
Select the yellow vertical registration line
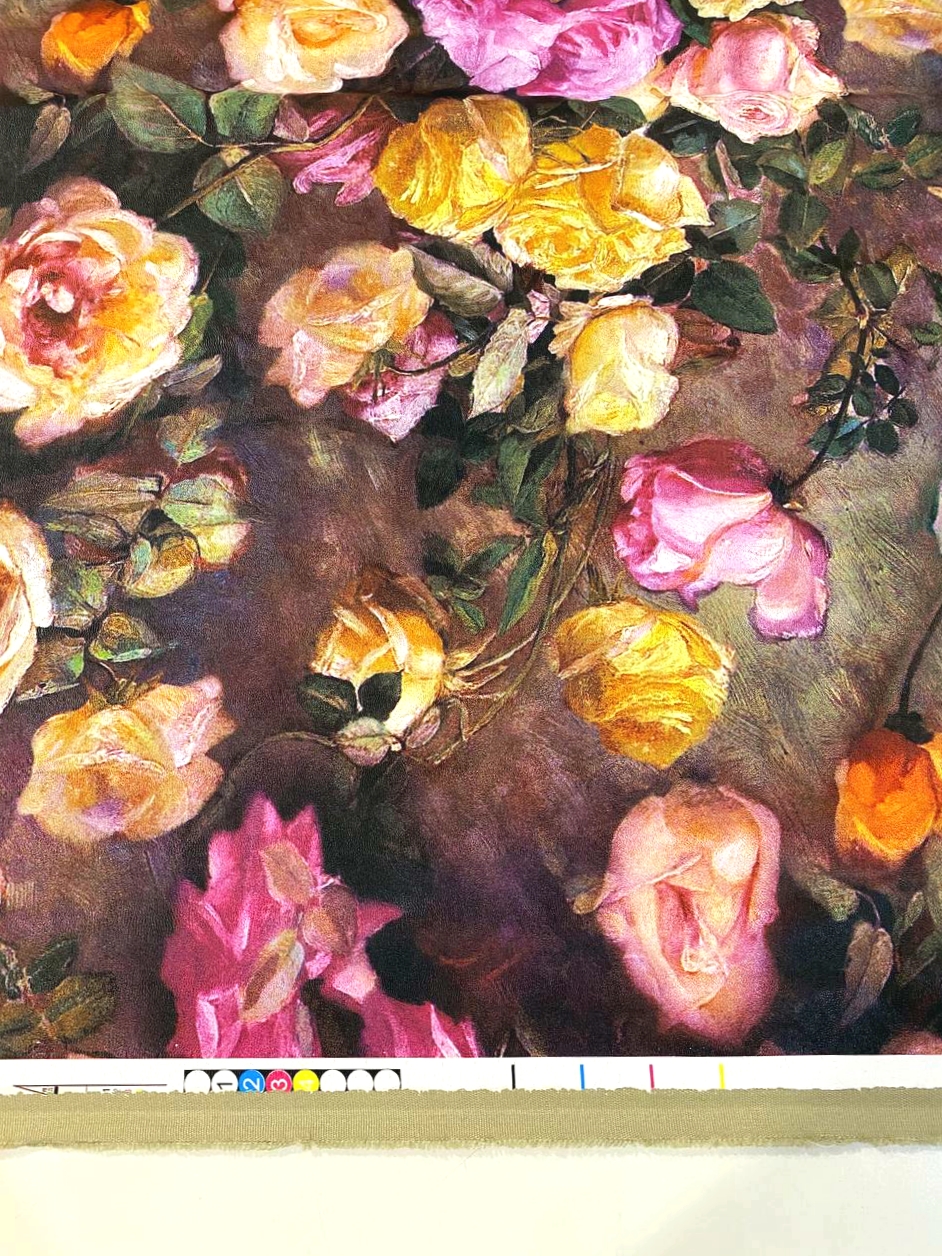pos(721,1076)
